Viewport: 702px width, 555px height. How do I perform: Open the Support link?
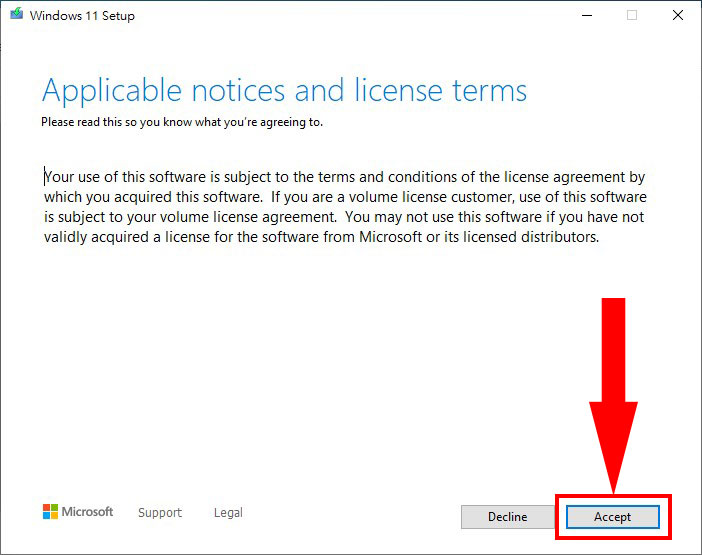[x=160, y=512]
